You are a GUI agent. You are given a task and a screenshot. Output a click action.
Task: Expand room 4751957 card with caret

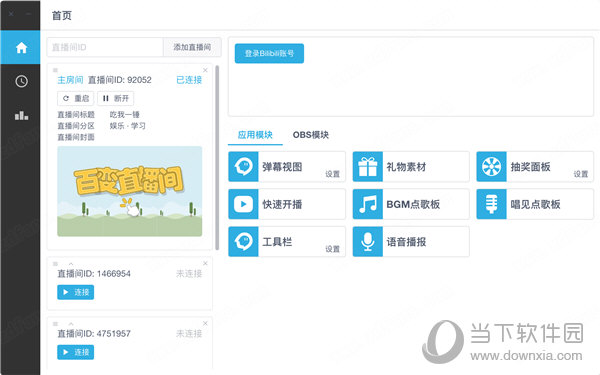(x=71, y=324)
